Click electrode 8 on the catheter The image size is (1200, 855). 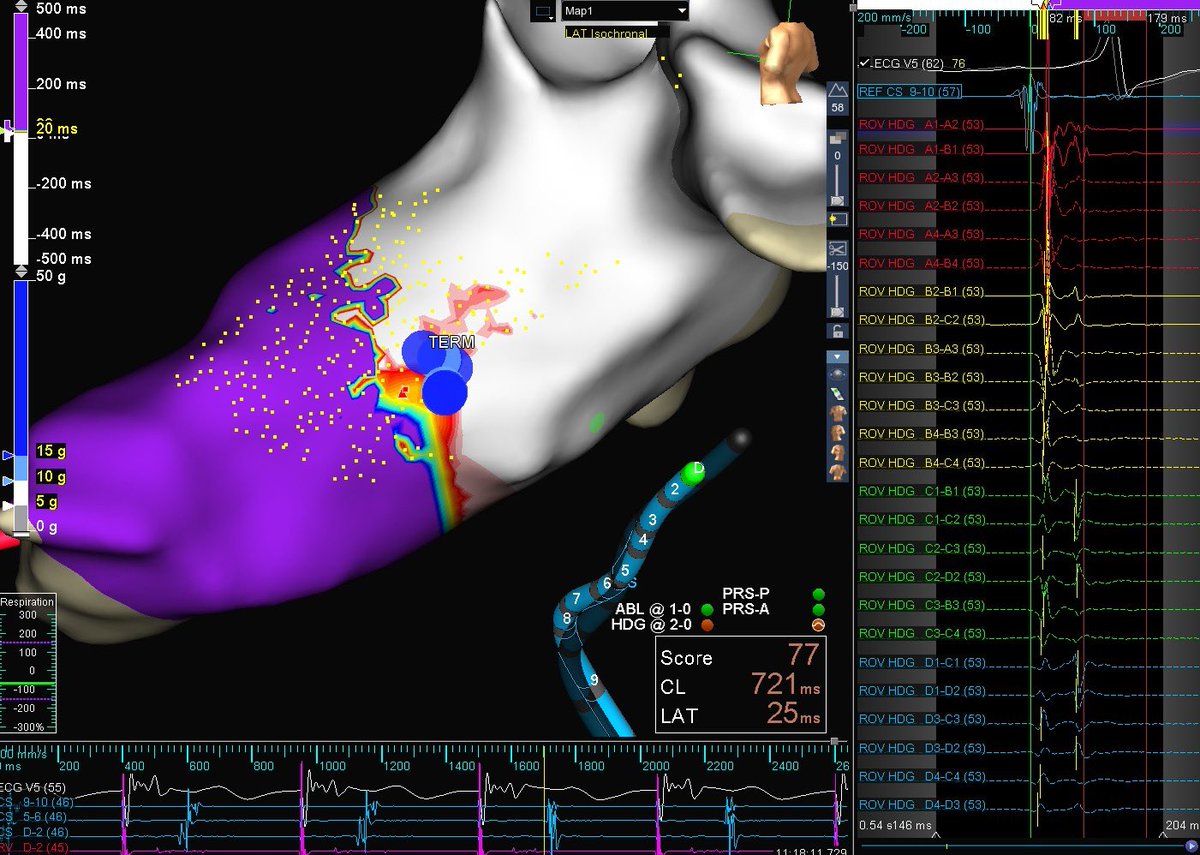point(567,618)
